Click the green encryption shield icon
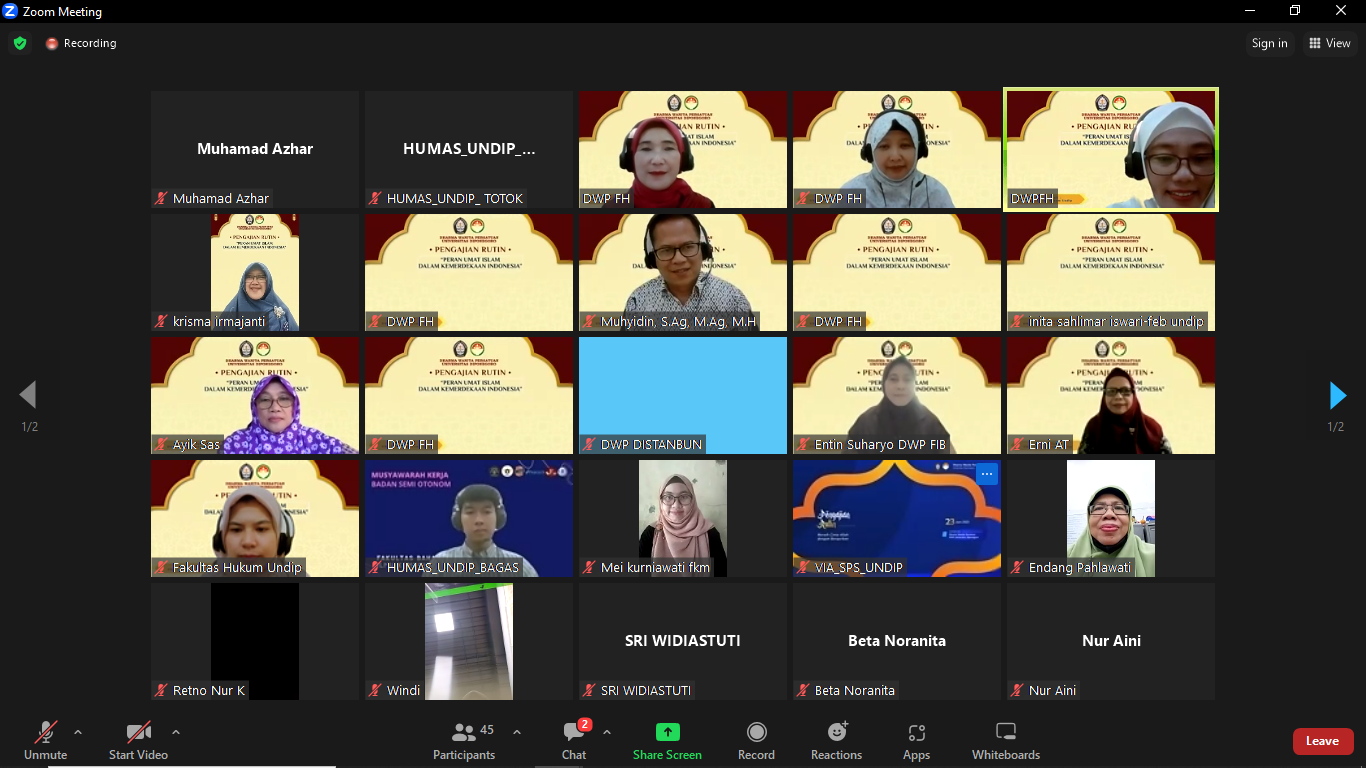The image size is (1366, 768). click(x=20, y=43)
